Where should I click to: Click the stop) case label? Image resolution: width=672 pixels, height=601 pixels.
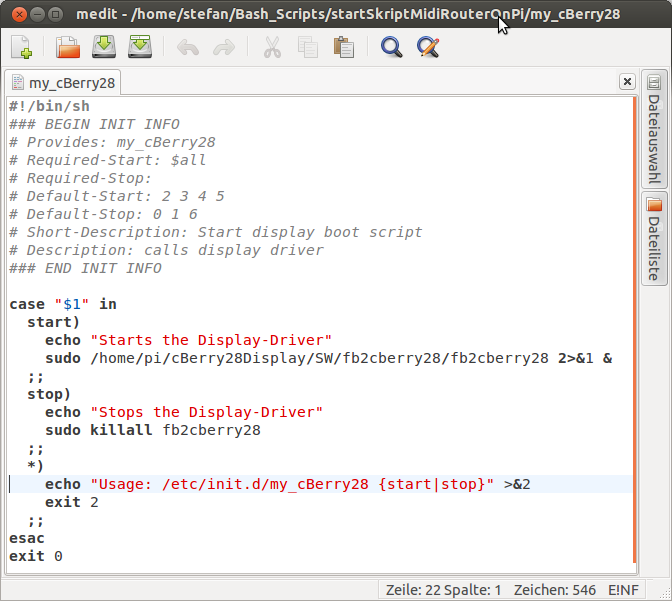[x=49, y=394]
